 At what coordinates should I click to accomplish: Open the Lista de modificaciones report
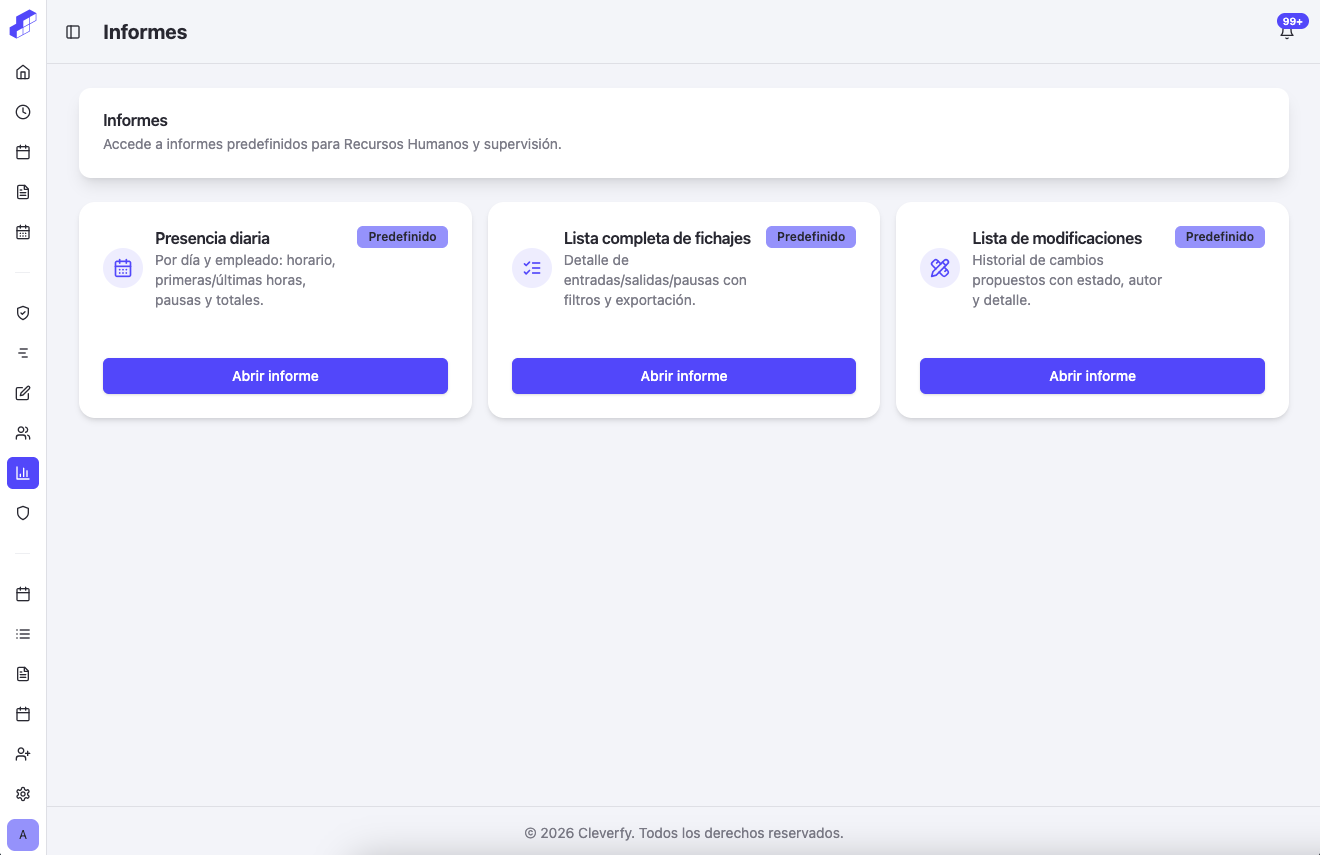(x=1091, y=375)
